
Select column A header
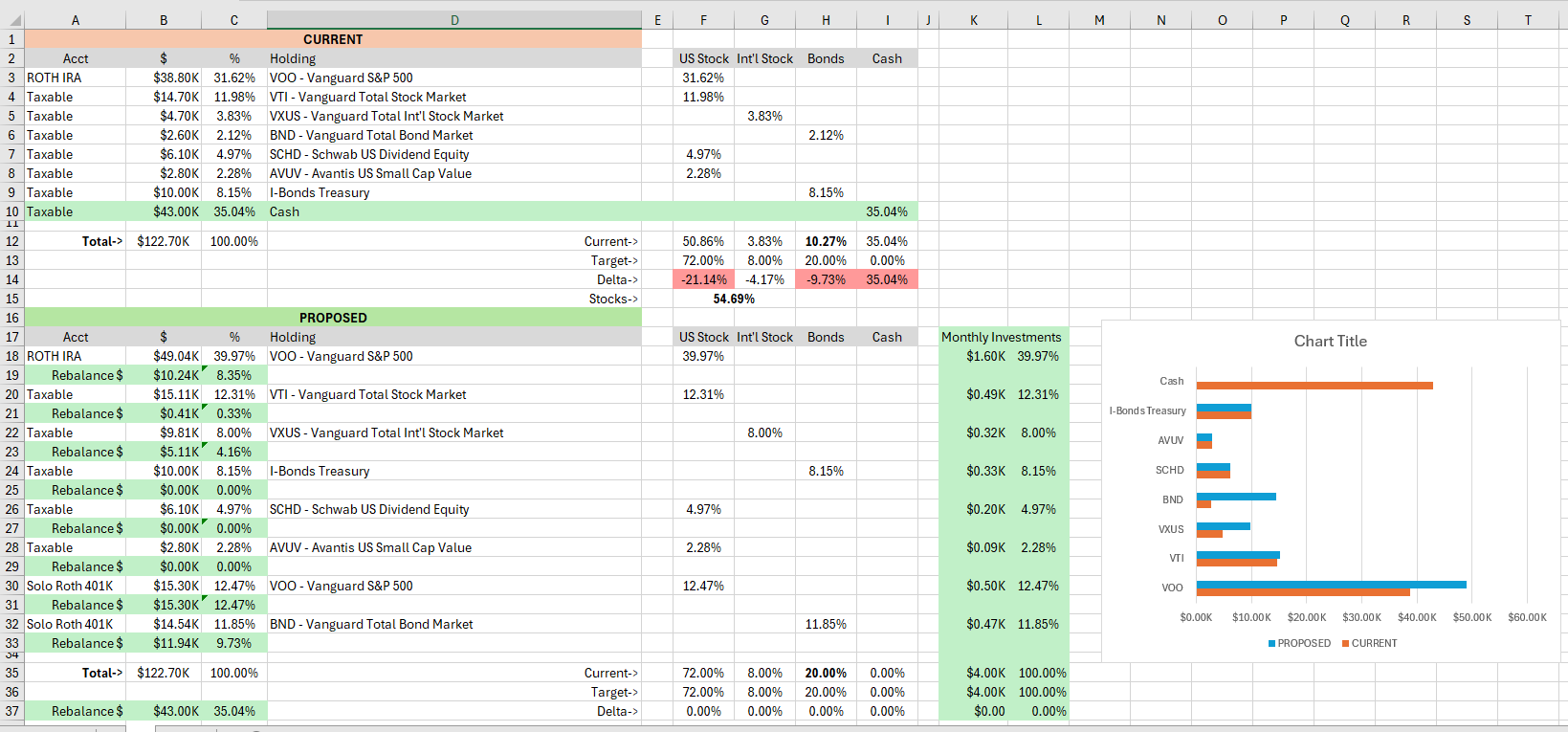click(x=76, y=20)
